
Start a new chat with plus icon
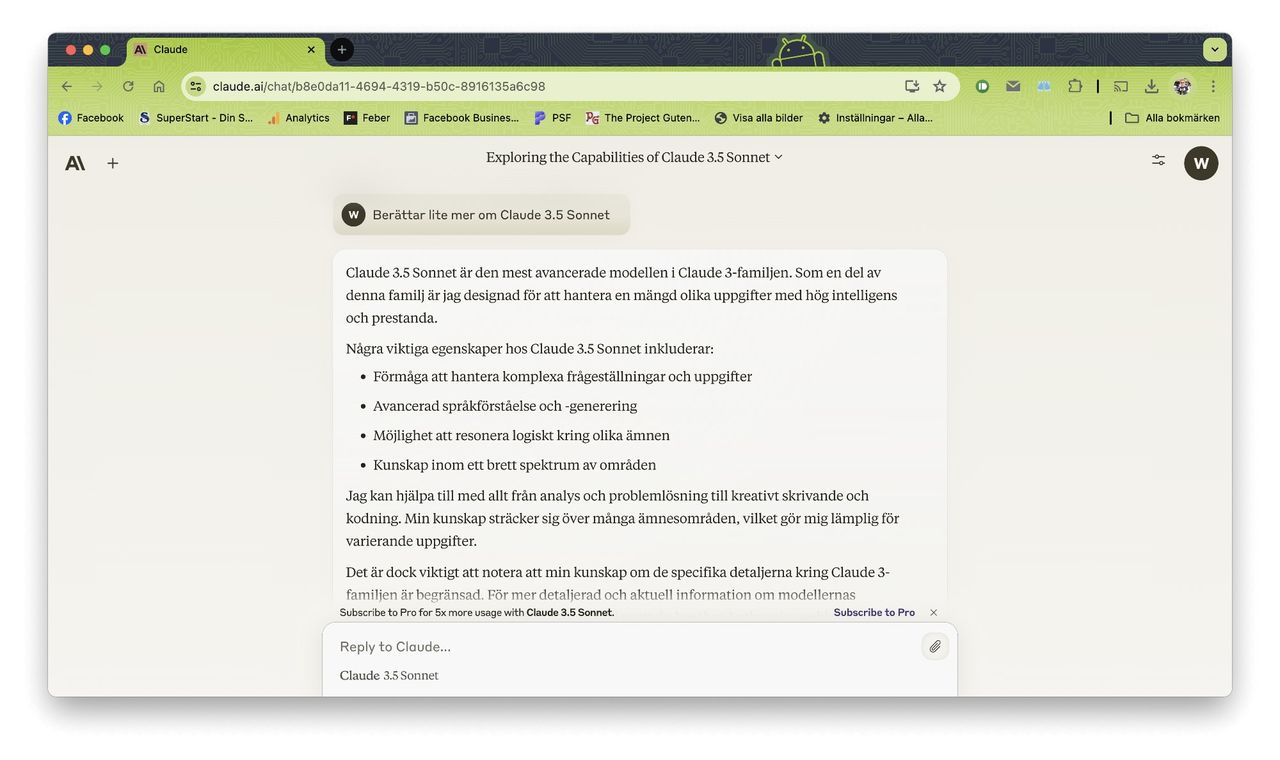pyautogui.click(x=113, y=163)
